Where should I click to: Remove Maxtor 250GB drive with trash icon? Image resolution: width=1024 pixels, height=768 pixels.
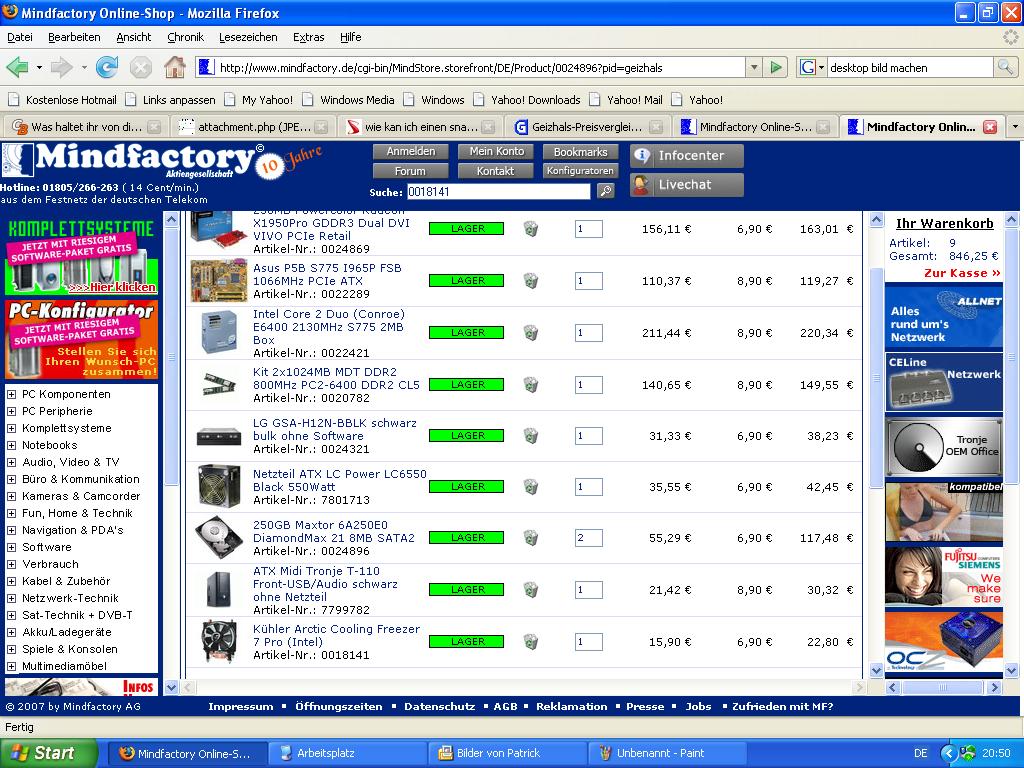531,537
